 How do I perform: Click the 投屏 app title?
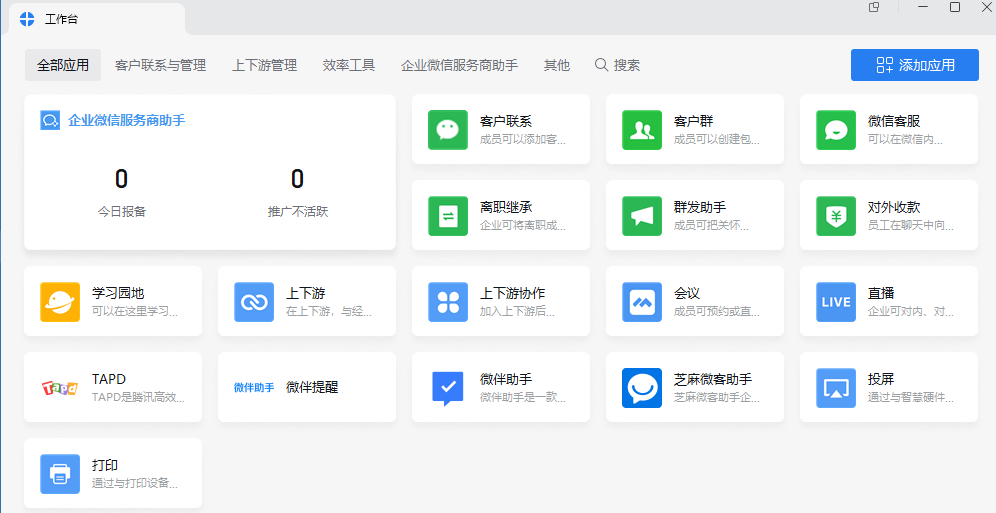click(881, 379)
